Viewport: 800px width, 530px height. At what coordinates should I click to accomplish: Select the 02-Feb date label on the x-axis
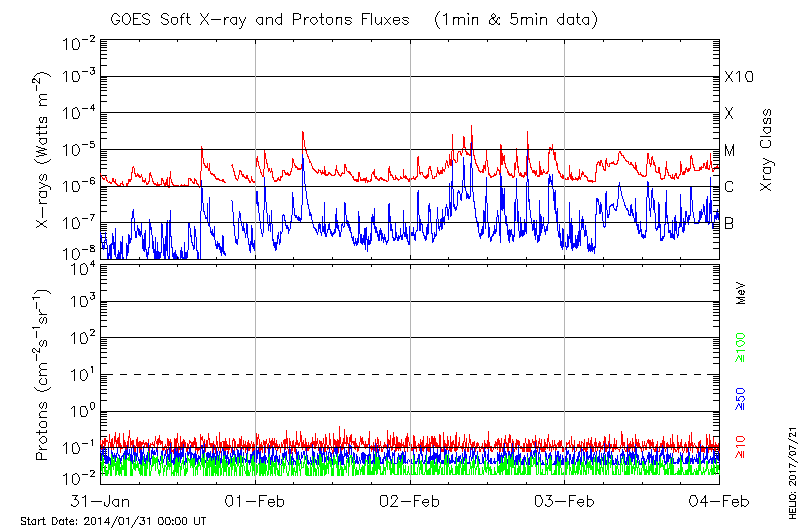(x=410, y=499)
